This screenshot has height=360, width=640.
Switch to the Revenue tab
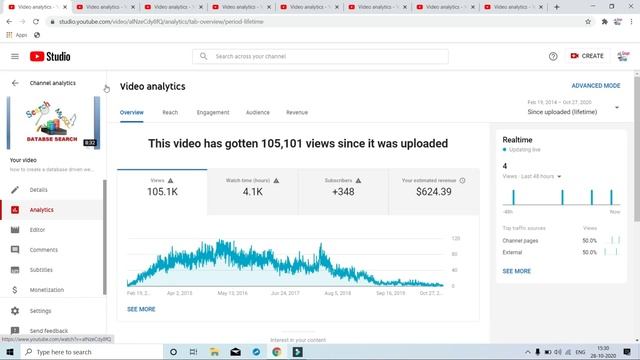click(x=297, y=112)
